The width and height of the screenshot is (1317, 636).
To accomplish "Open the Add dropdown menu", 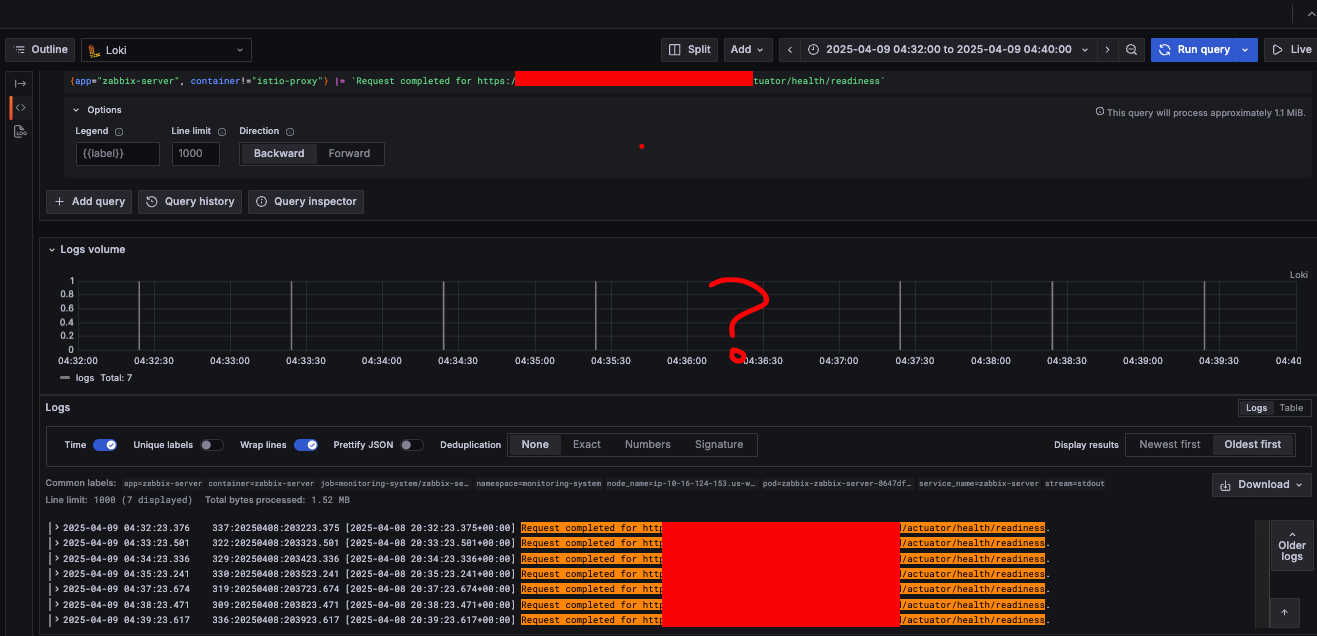I will [x=747, y=49].
